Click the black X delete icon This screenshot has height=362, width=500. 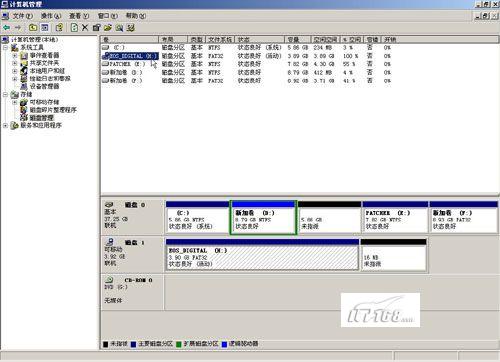85,28
